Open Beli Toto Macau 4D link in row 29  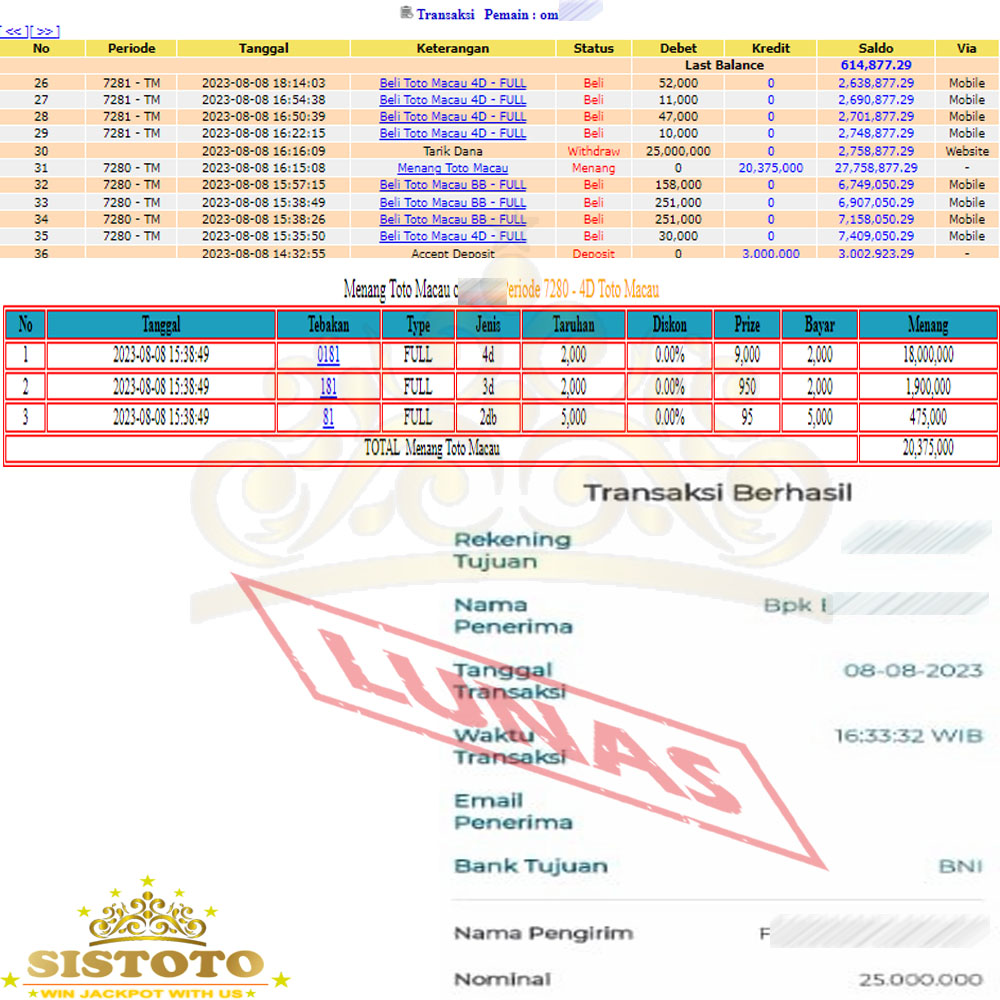[452, 133]
